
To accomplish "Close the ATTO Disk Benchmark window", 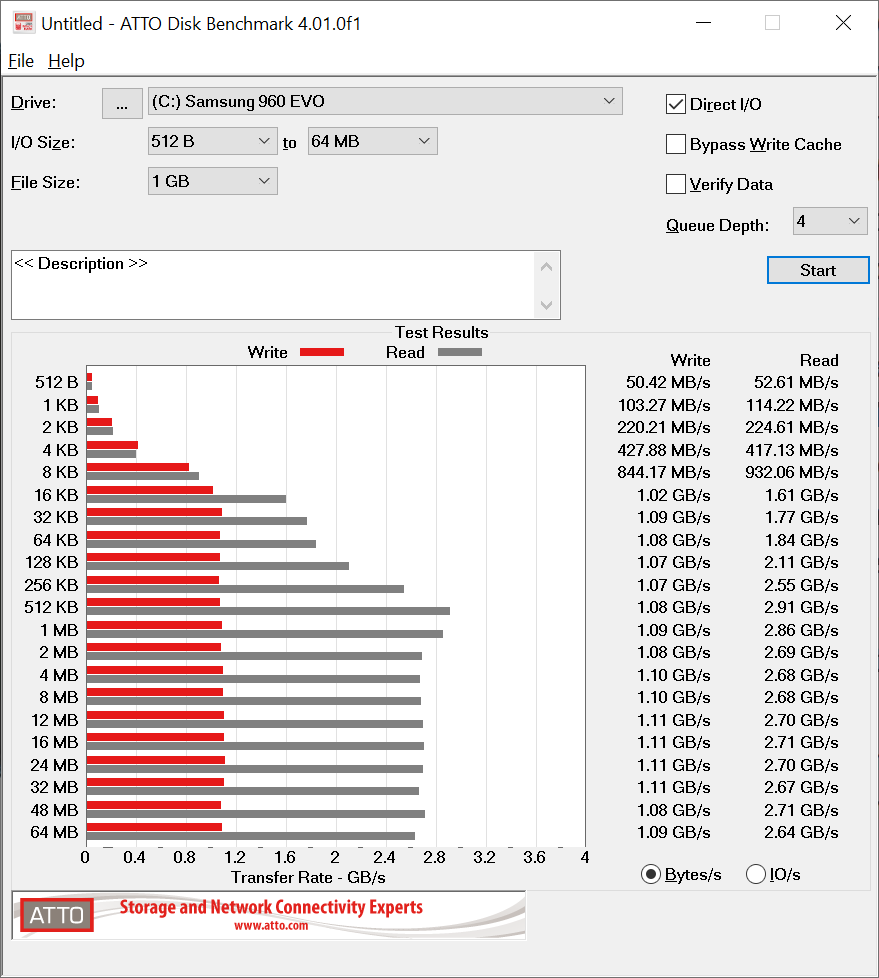I will [843, 23].
